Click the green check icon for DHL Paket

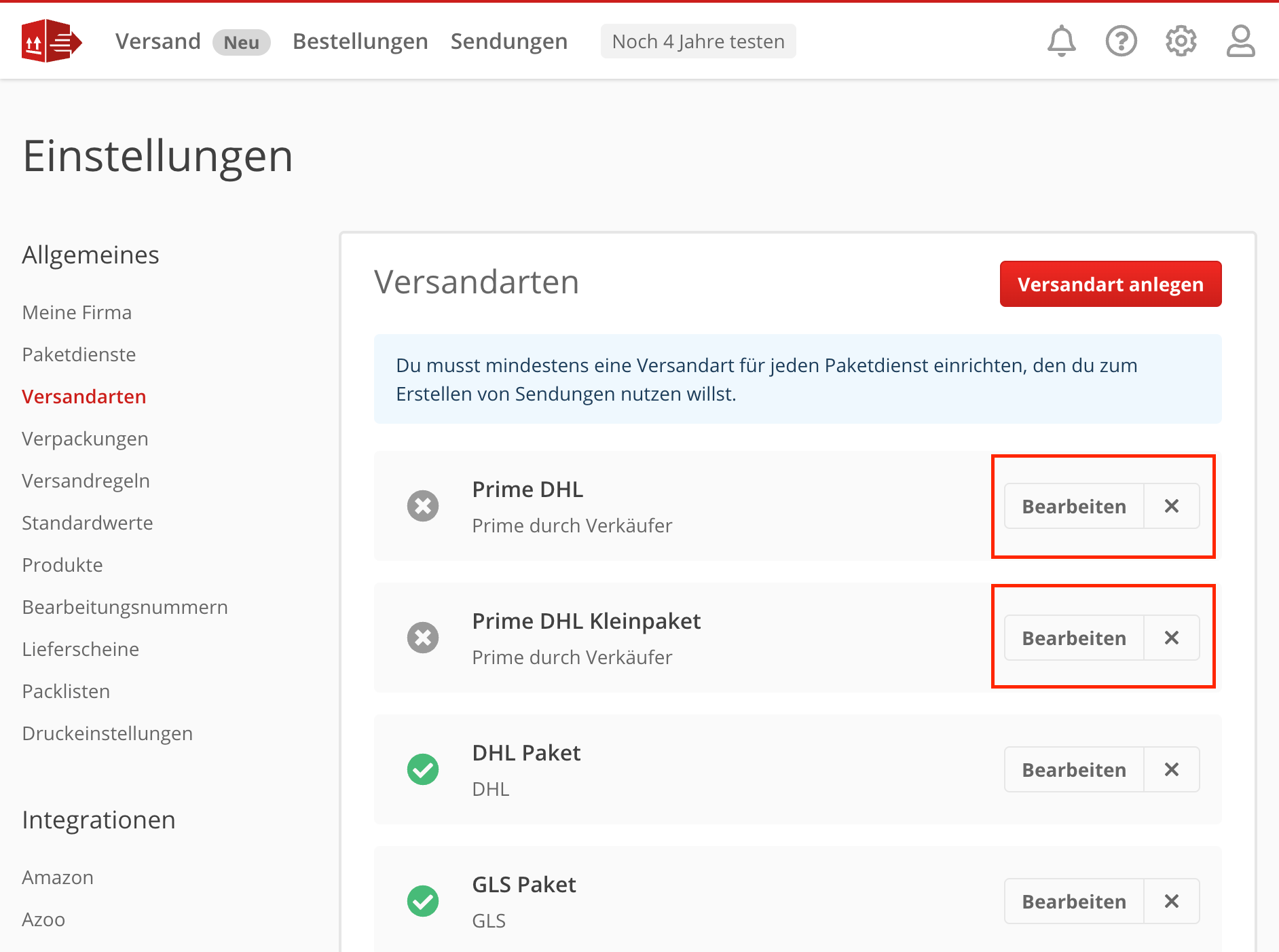click(x=423, y=769)
